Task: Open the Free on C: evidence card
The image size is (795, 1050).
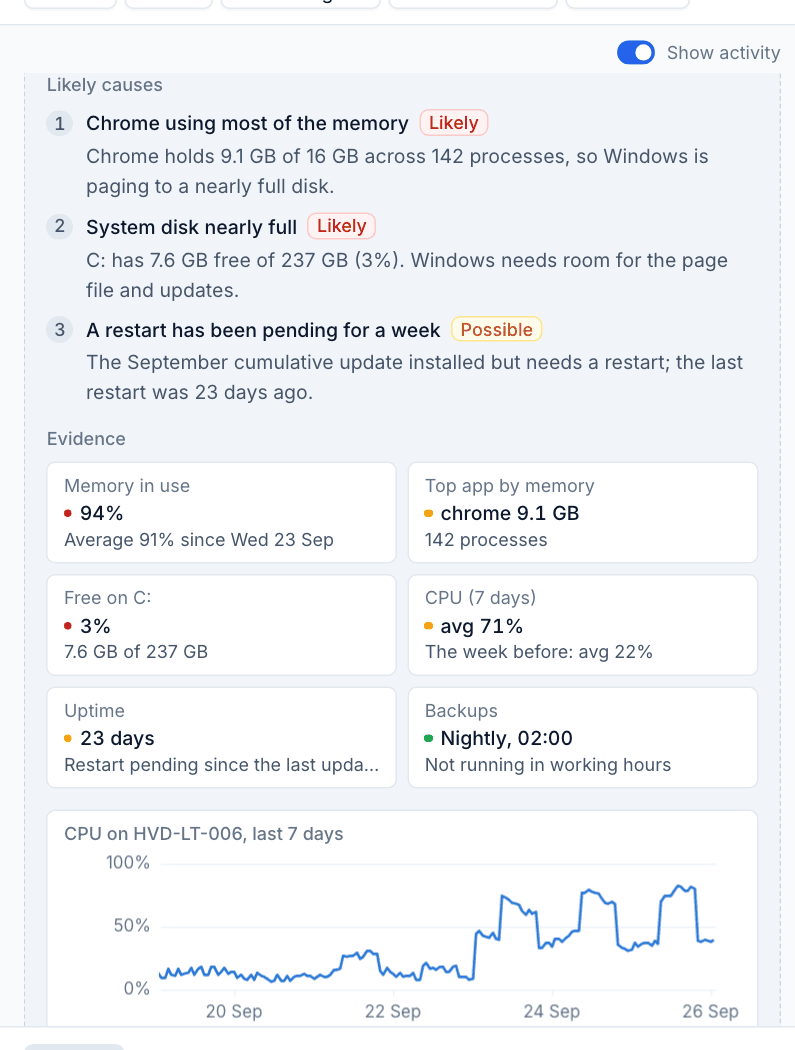Action: (x=222, y=625)
